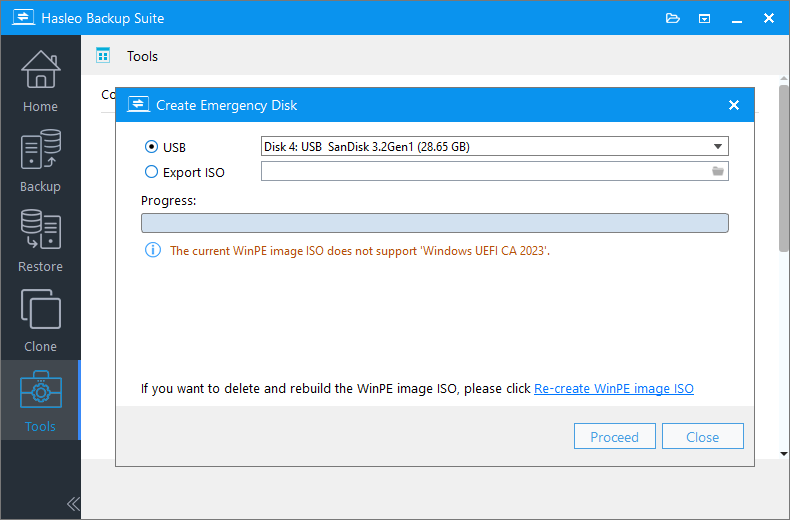Click the WinPE UEFI CA 2023 warning text
Screen dimensions: 790x520
pyautogui.click(x=360, y=250)
